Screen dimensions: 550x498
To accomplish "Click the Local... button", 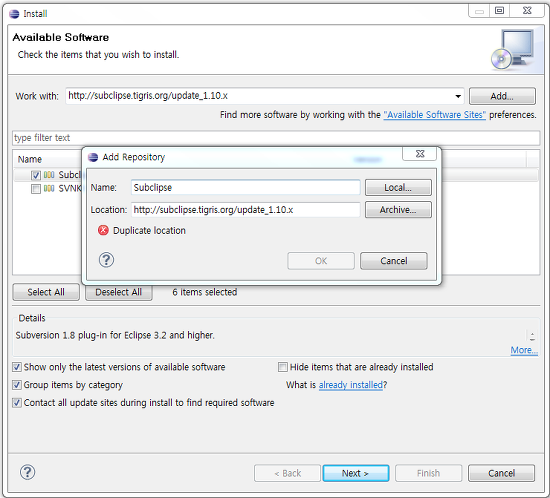I will 398,188.
